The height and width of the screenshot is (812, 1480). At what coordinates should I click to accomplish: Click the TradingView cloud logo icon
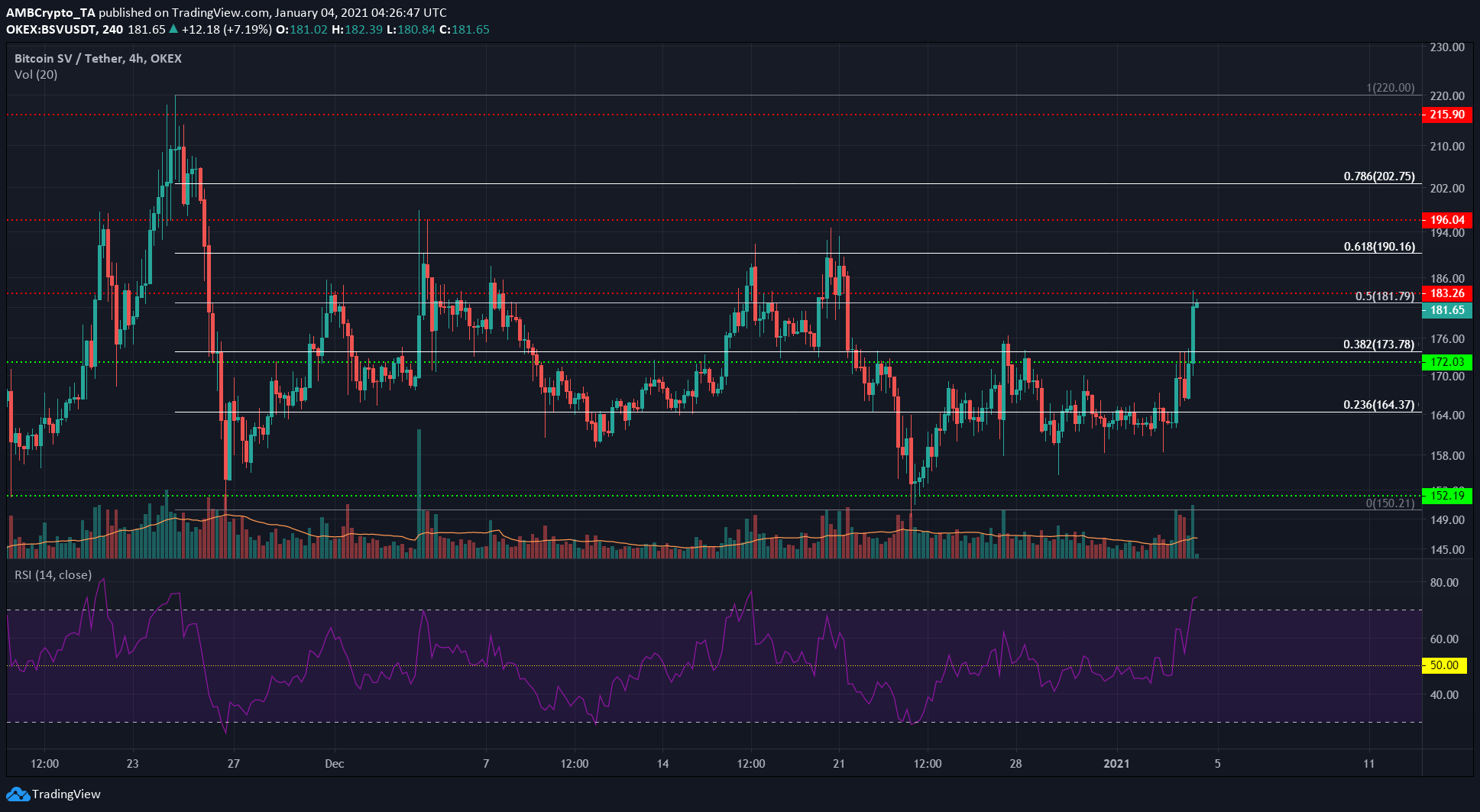18,794
